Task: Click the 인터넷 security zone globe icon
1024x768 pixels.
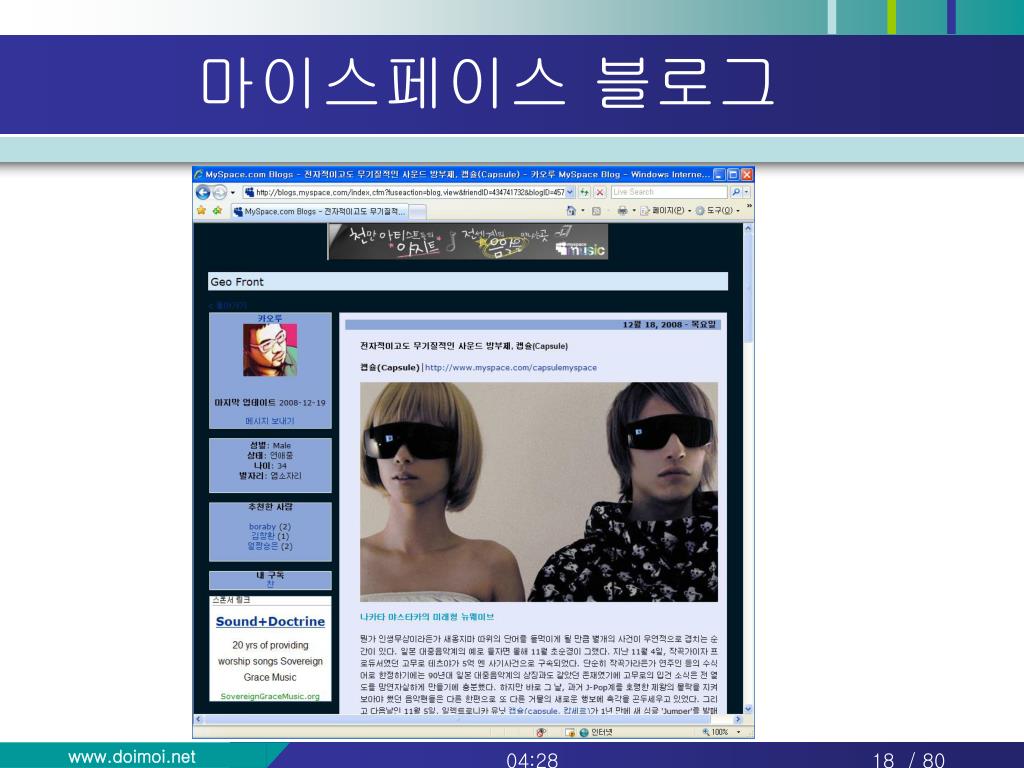Action: [584, 732]
